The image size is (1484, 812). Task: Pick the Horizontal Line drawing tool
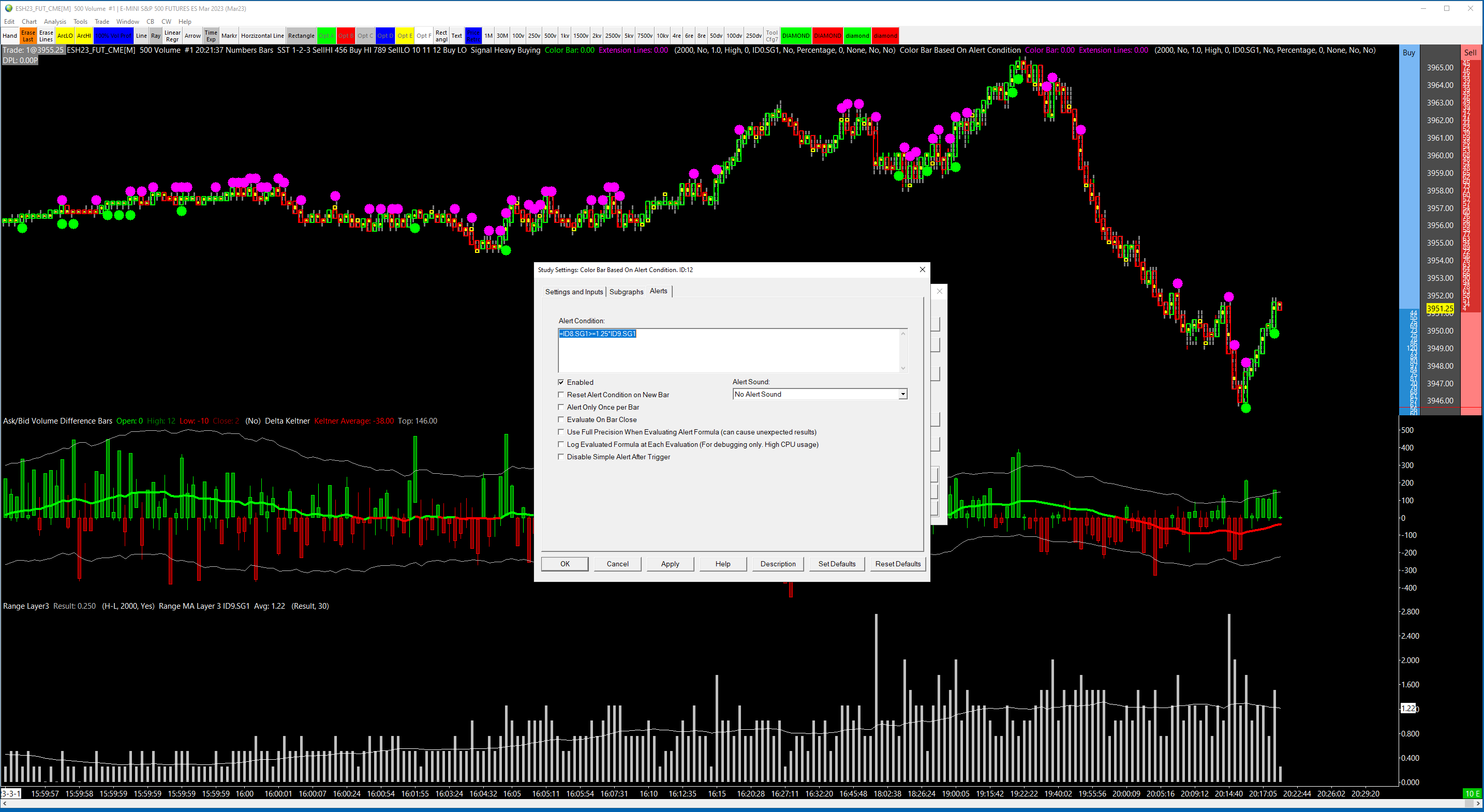click(262, 36)
